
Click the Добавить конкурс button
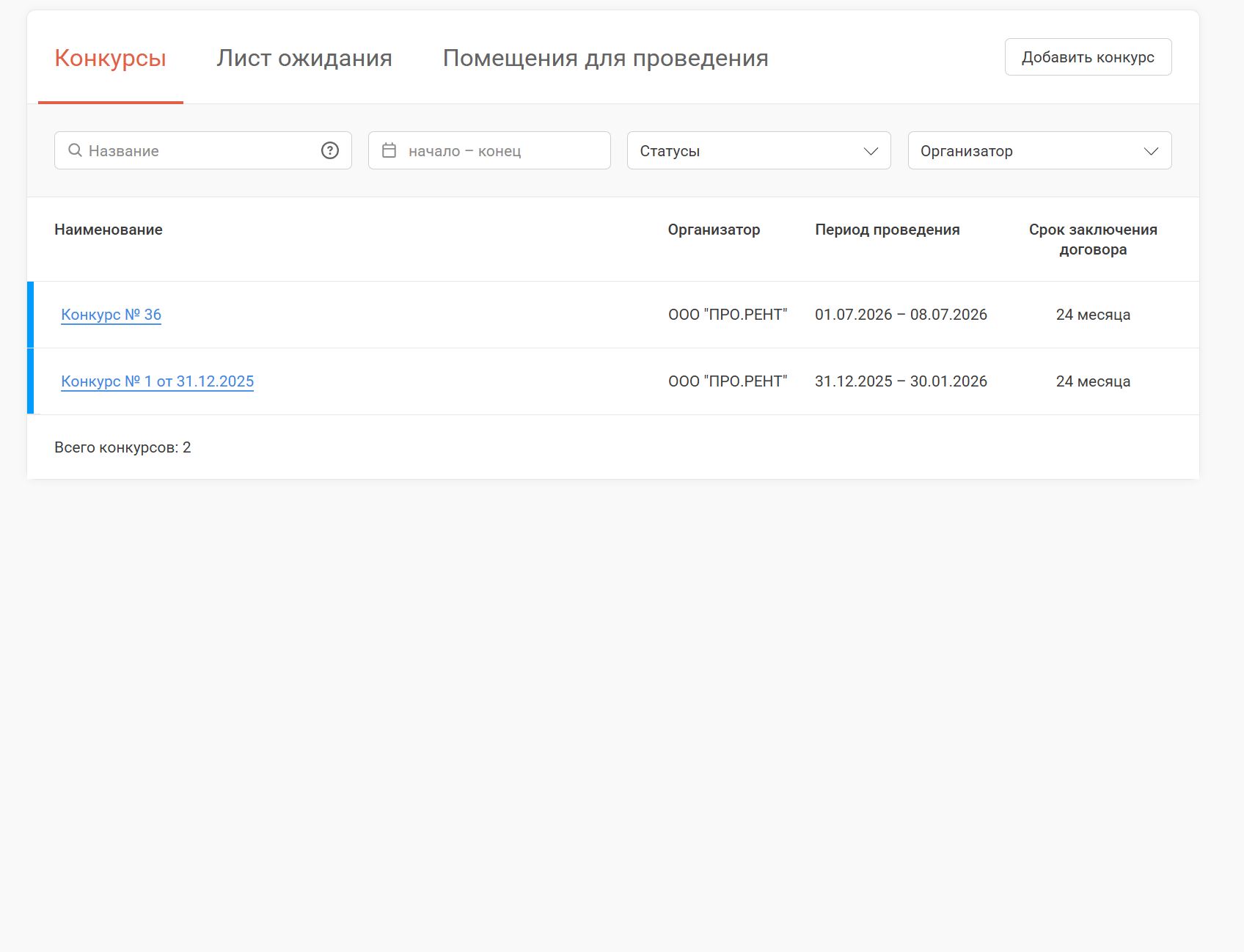click(1088, 57)
